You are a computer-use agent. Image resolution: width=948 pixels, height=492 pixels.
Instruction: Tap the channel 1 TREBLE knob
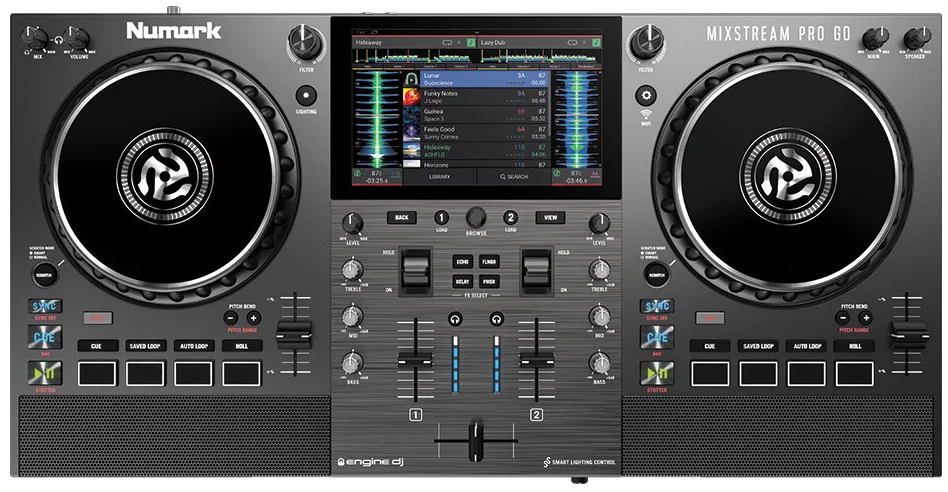[352, 270]
